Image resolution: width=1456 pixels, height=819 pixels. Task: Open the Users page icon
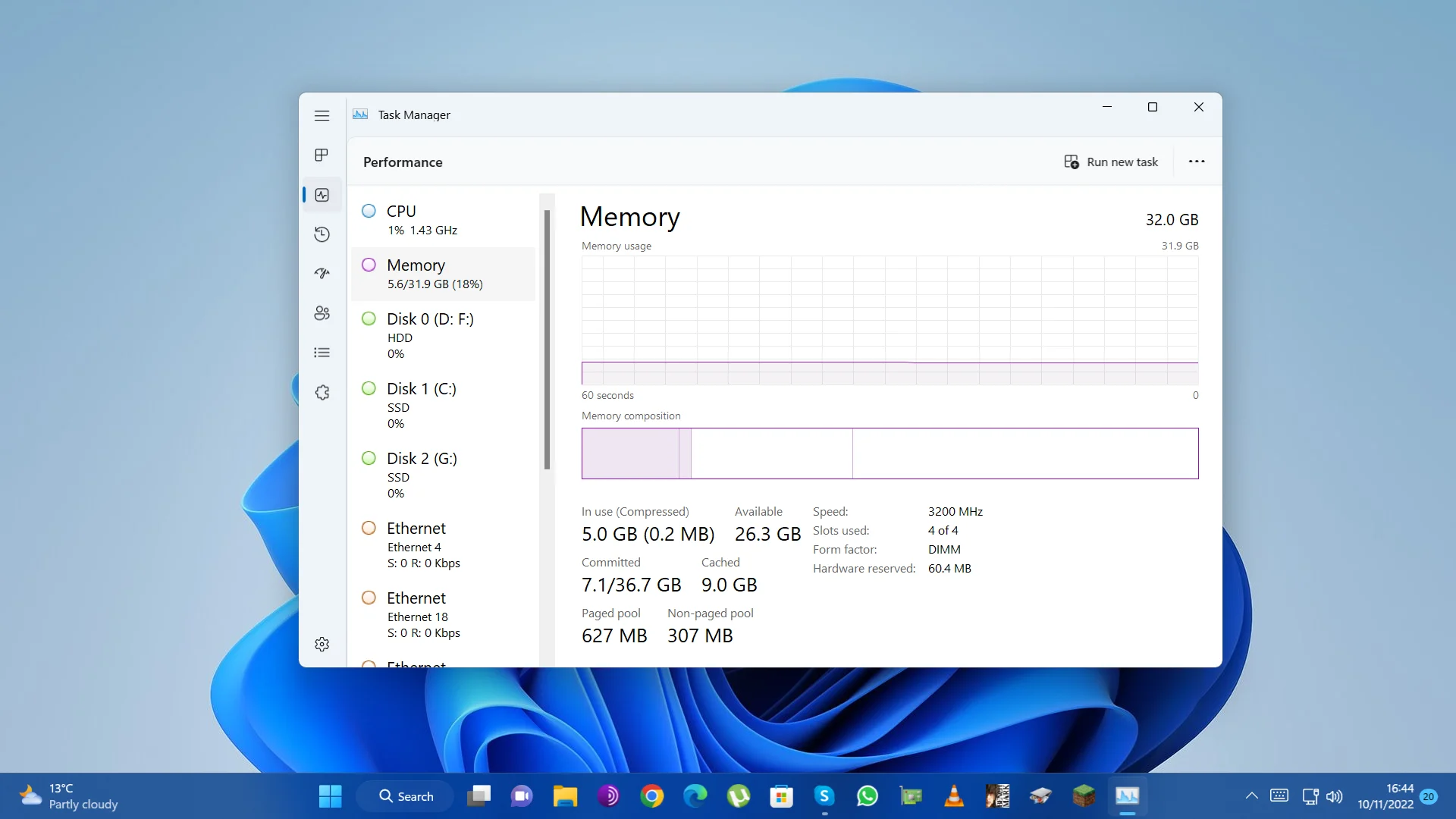tap(322, 313)
